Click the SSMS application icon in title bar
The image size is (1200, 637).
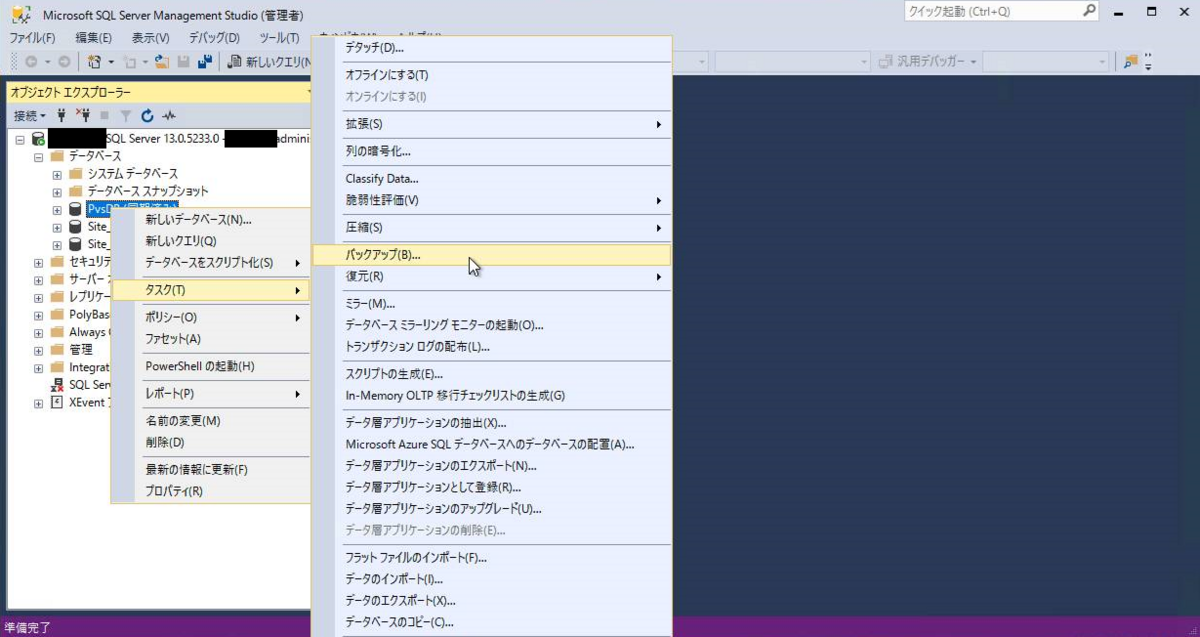coord(20,13)
